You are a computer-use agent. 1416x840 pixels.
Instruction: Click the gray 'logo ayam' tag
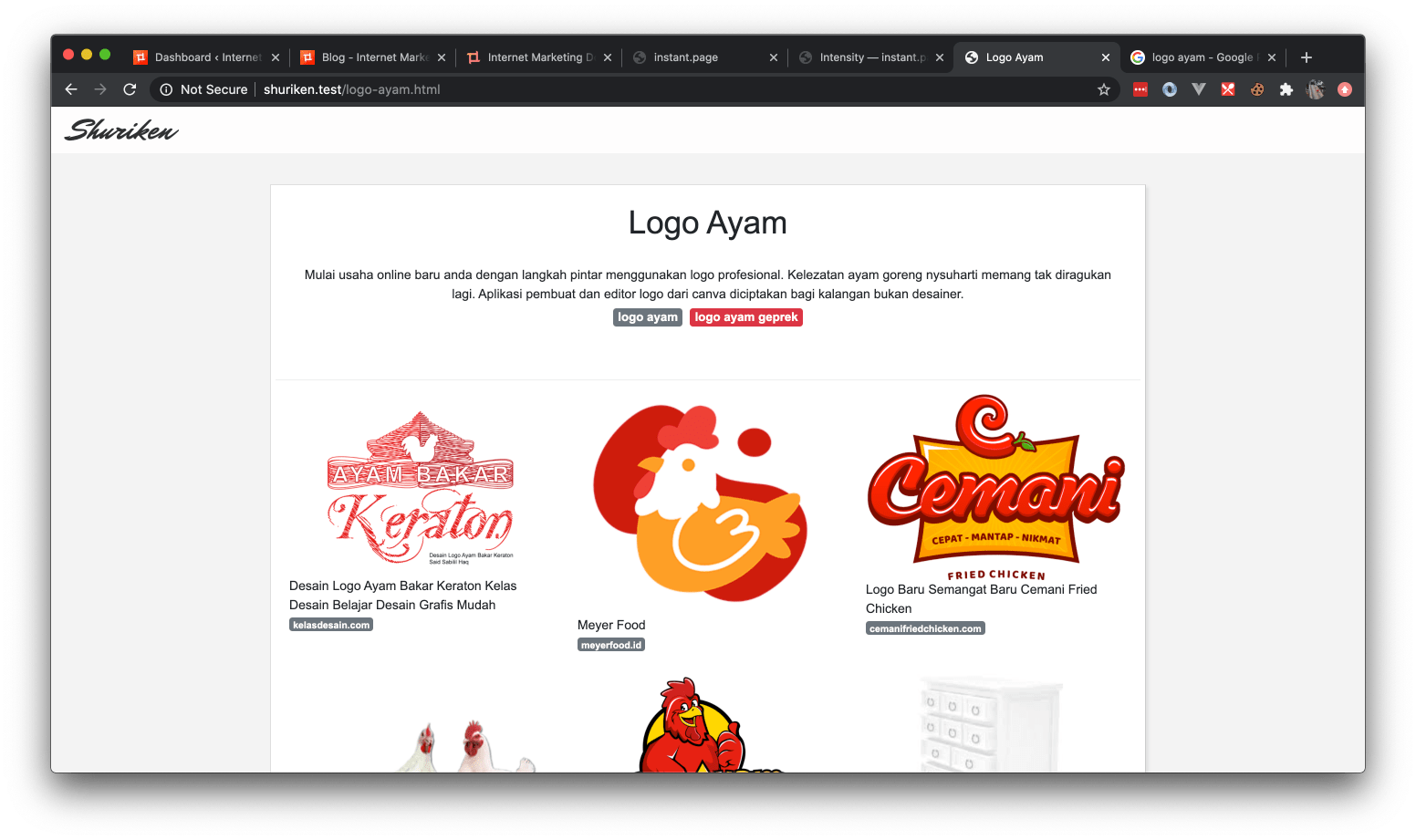click(x=648, y=317)
